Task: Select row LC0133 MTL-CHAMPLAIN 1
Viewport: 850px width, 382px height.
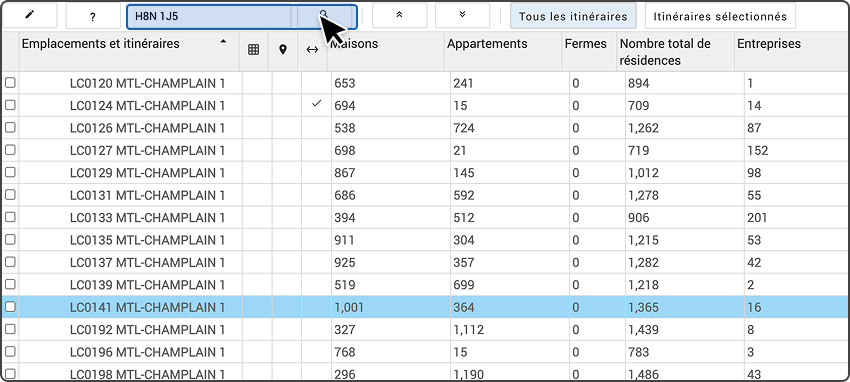Action: pos(425,217)
